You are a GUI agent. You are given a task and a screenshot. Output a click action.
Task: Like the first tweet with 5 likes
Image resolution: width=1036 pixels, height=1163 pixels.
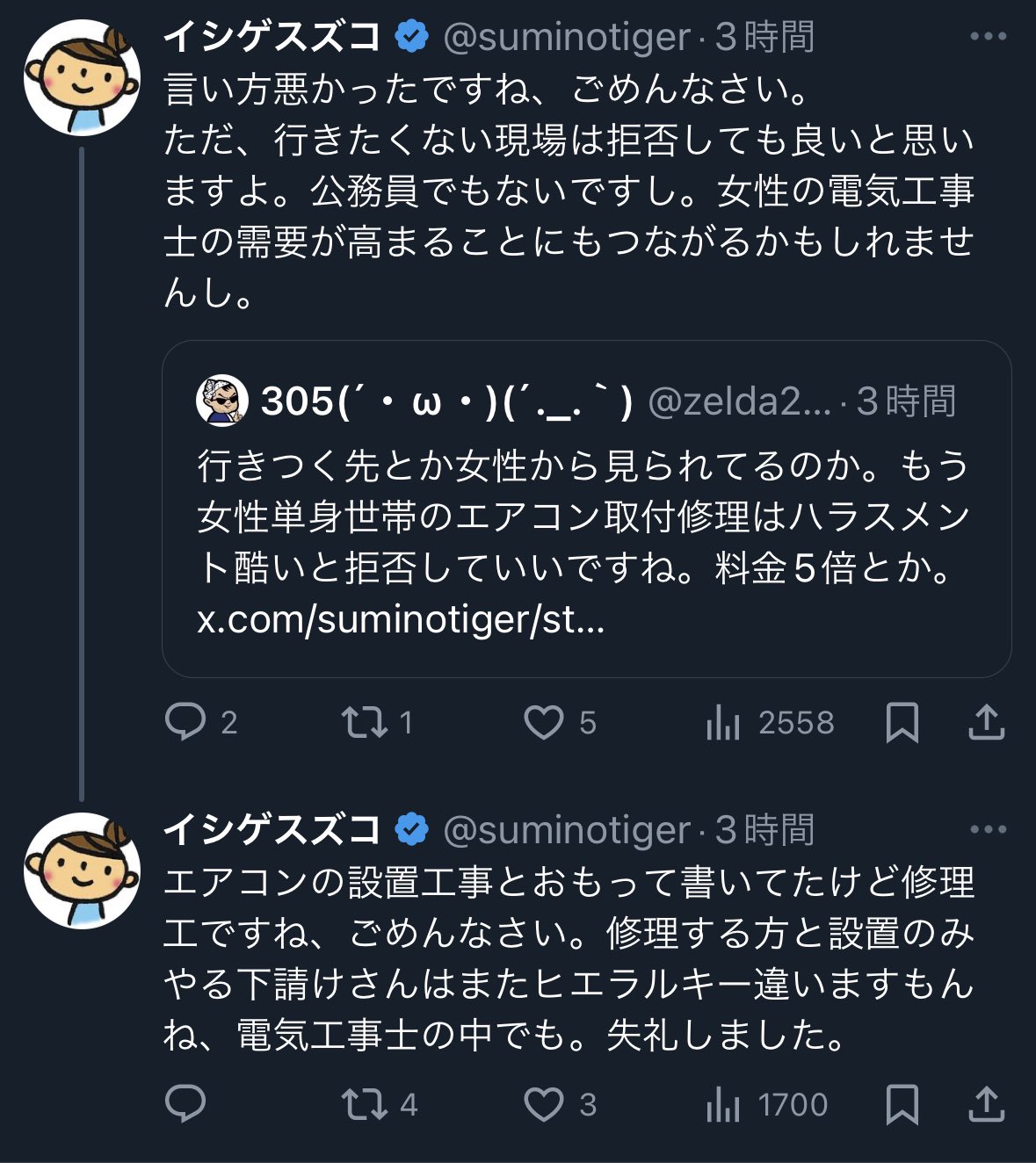pos(544,722)
